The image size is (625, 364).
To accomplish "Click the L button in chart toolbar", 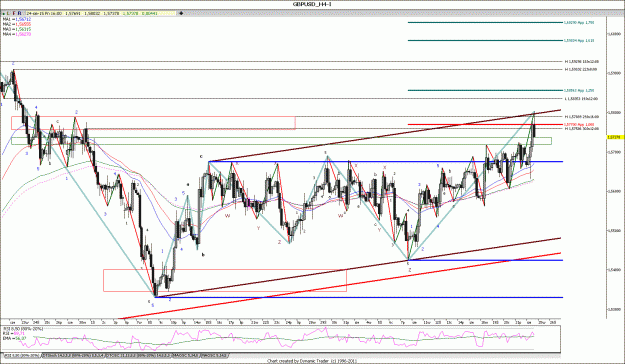I will 8,13.
